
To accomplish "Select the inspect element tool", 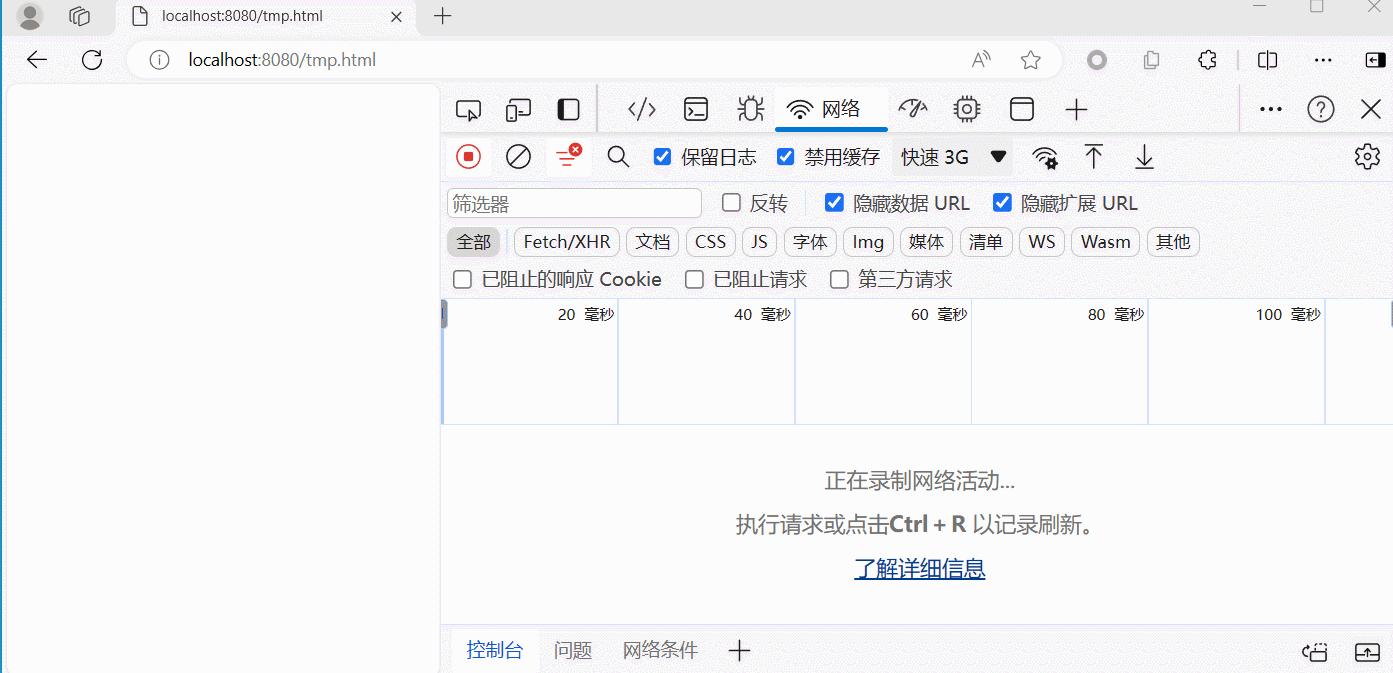I will [x=468, y=109].
